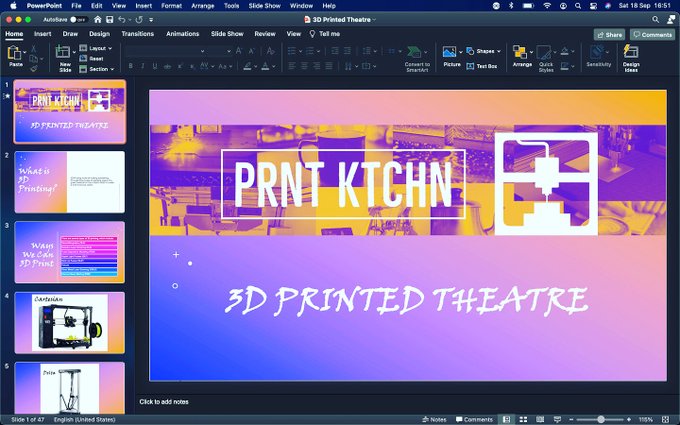Screen dimensions: 680x425
Task: Toggle Notes pane in status bar
Action: coord(434,419)
